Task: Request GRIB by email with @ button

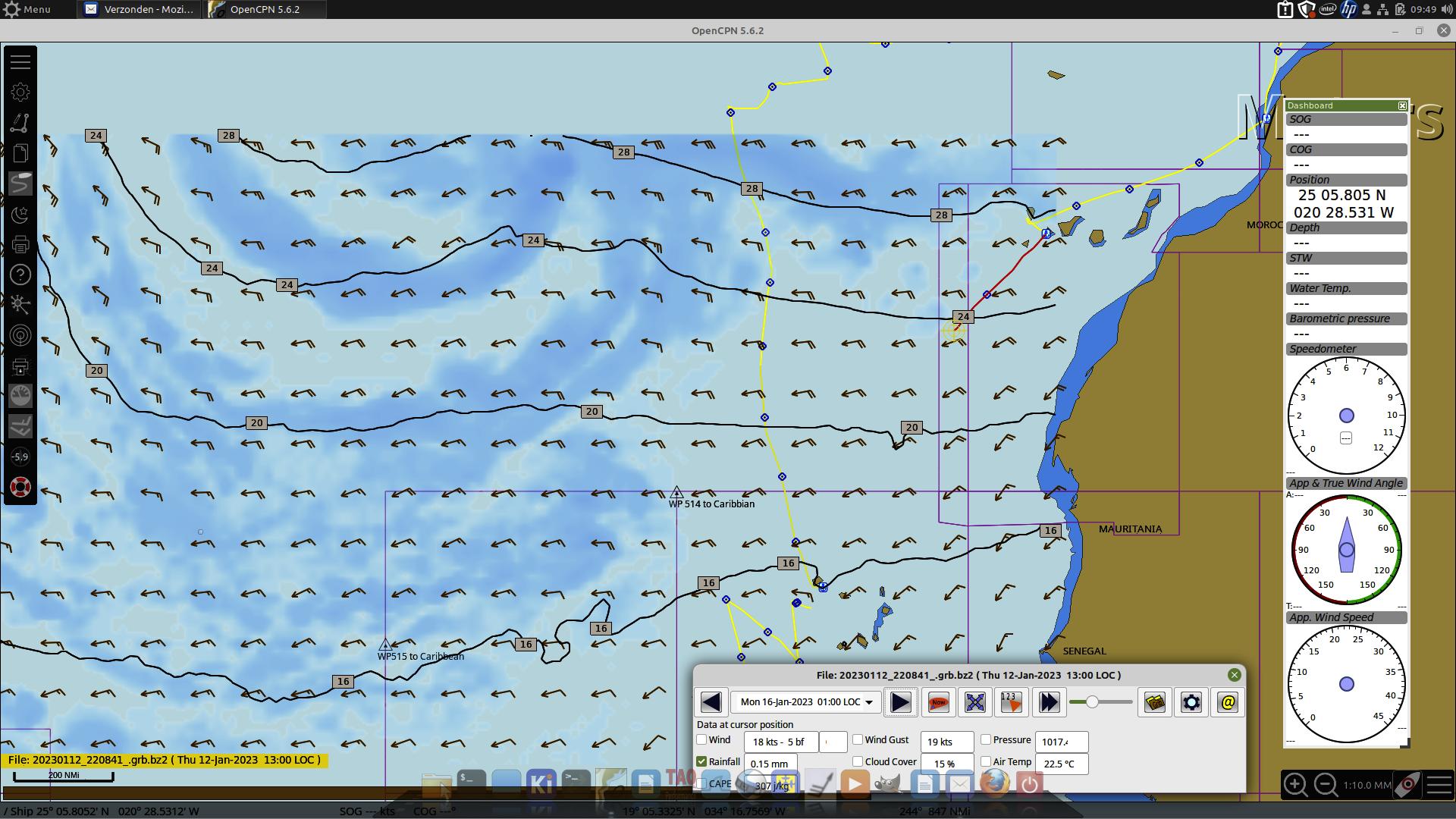Action: tap(1228, 702)
